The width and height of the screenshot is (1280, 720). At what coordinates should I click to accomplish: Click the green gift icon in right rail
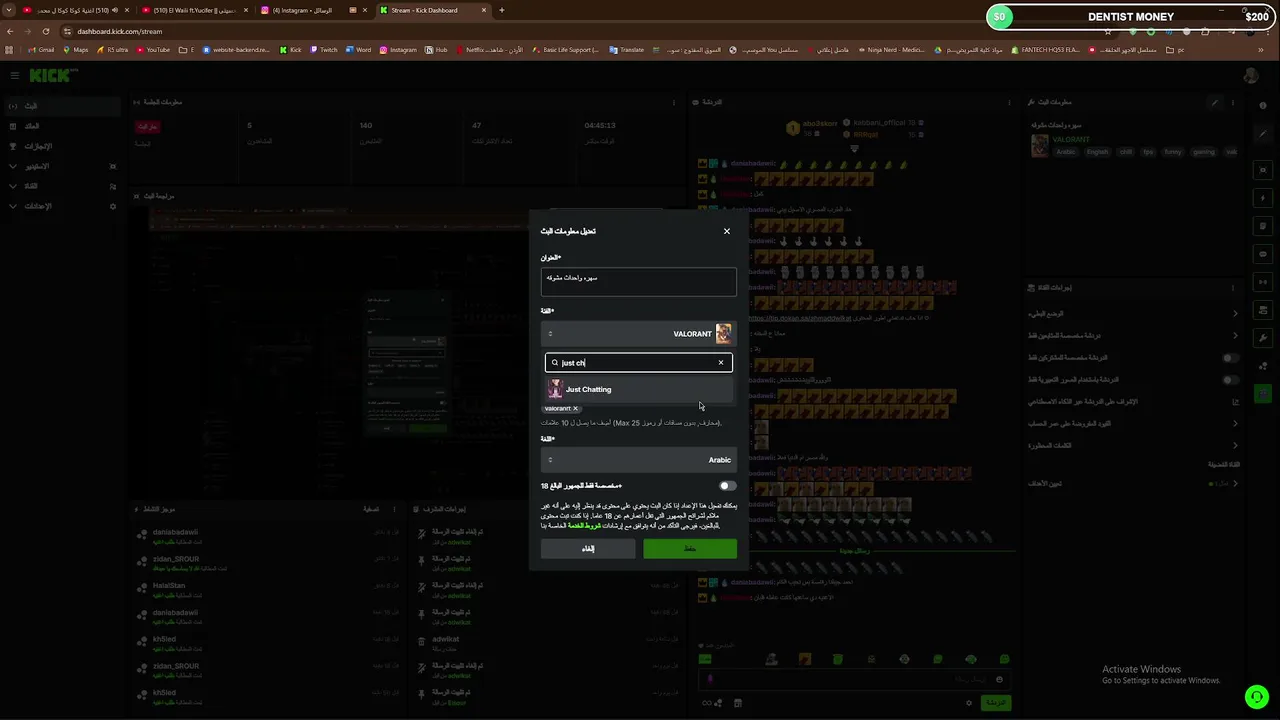1264,394
